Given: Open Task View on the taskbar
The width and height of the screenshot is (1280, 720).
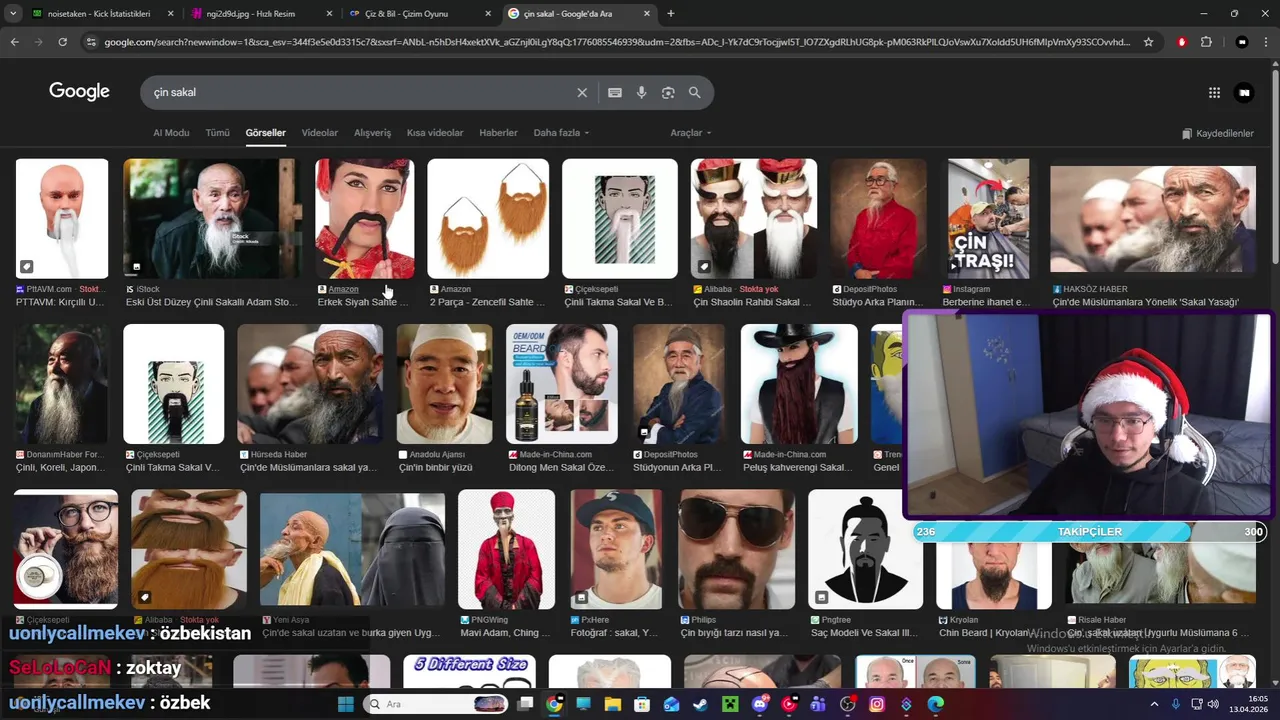Looking at the screenshot, I should (525, 704).
